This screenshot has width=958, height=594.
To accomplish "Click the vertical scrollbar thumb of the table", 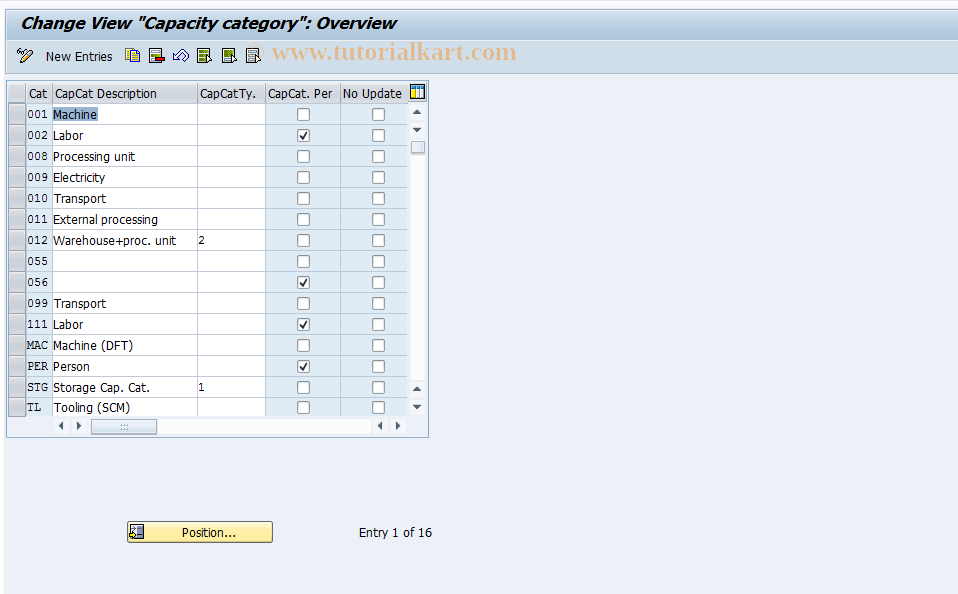I will point(418,147).
